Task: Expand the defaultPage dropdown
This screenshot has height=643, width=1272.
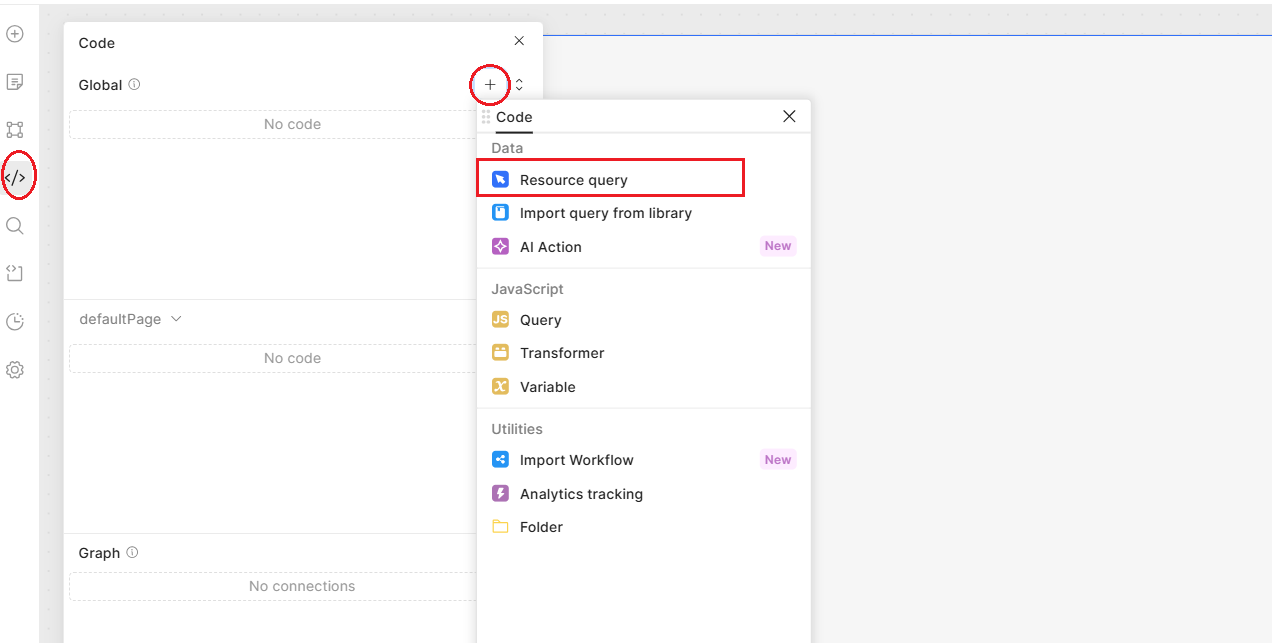Action: (x=131, y=319)
